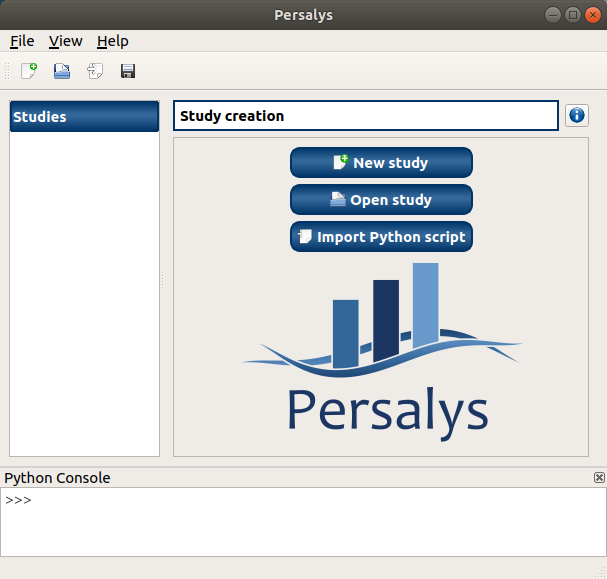607x579 pixels.
Task: Click the Study creation title field
Action: click(365, 116)
